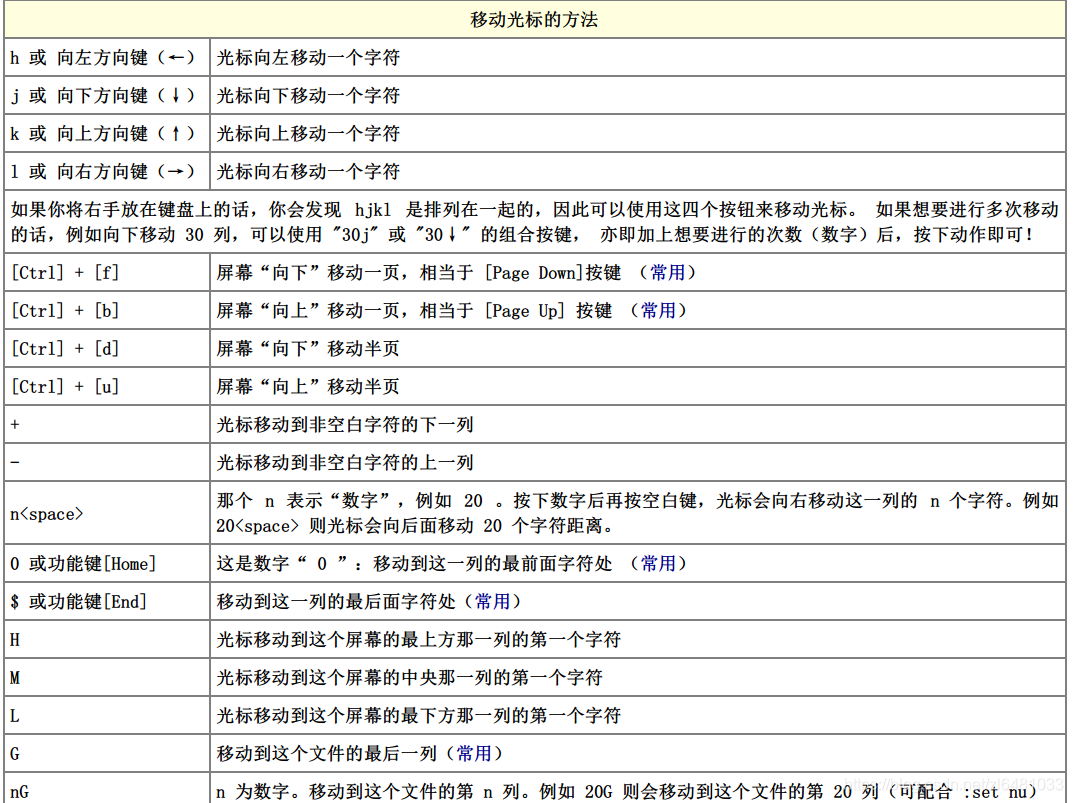
Task: Click 屏幕"向下"移动半页 description
Action: 308,348
